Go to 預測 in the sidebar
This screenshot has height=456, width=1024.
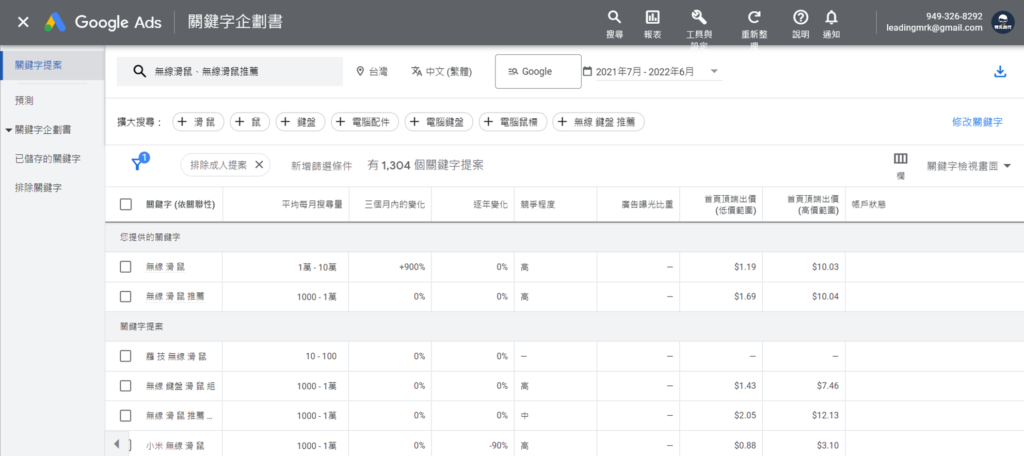pyautogui.click(x=24, y=101)
